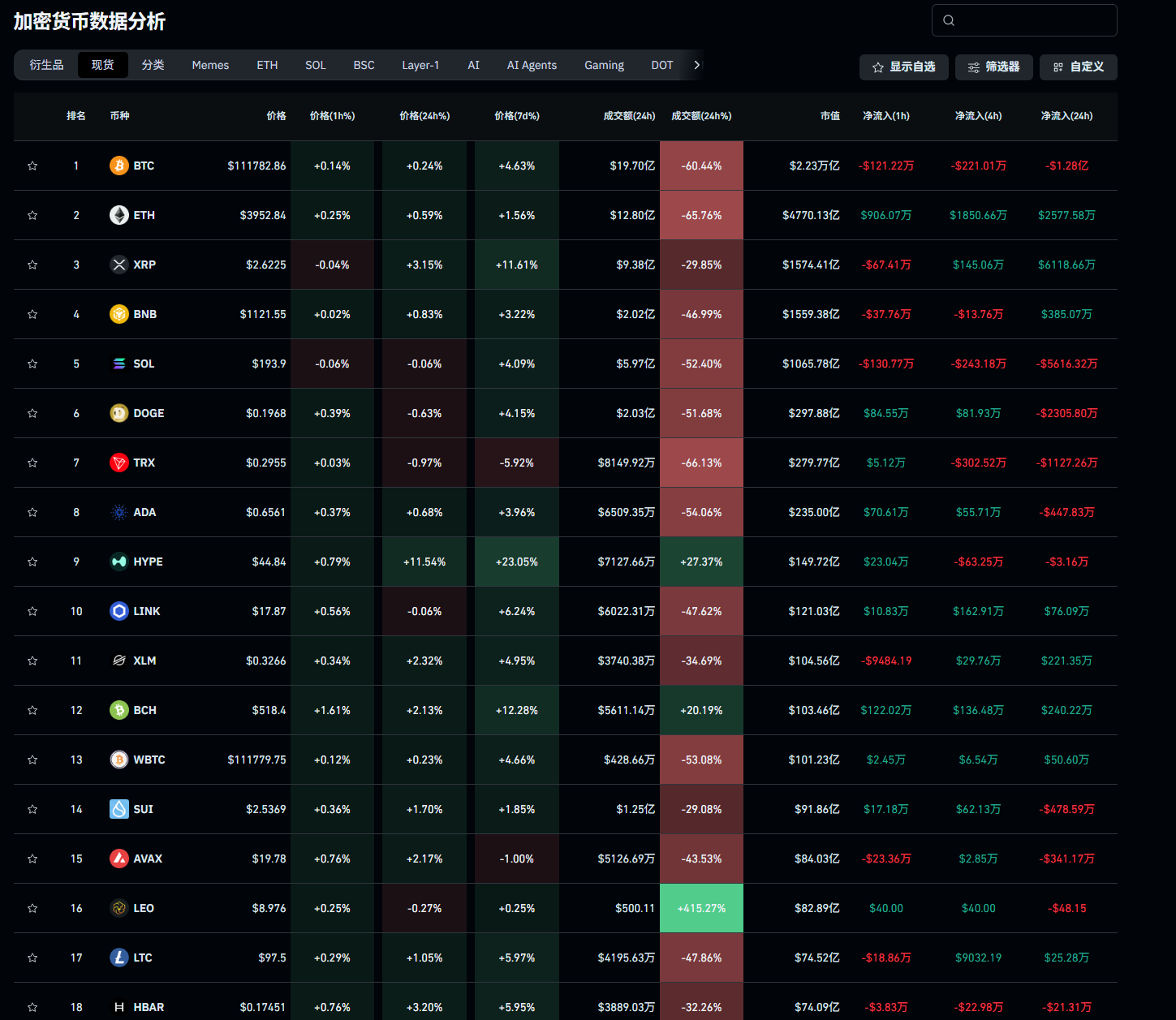Viewport: 1176px width, 1020px height.
Task: Star BTC to add to favorites
Action: (32, 166)
